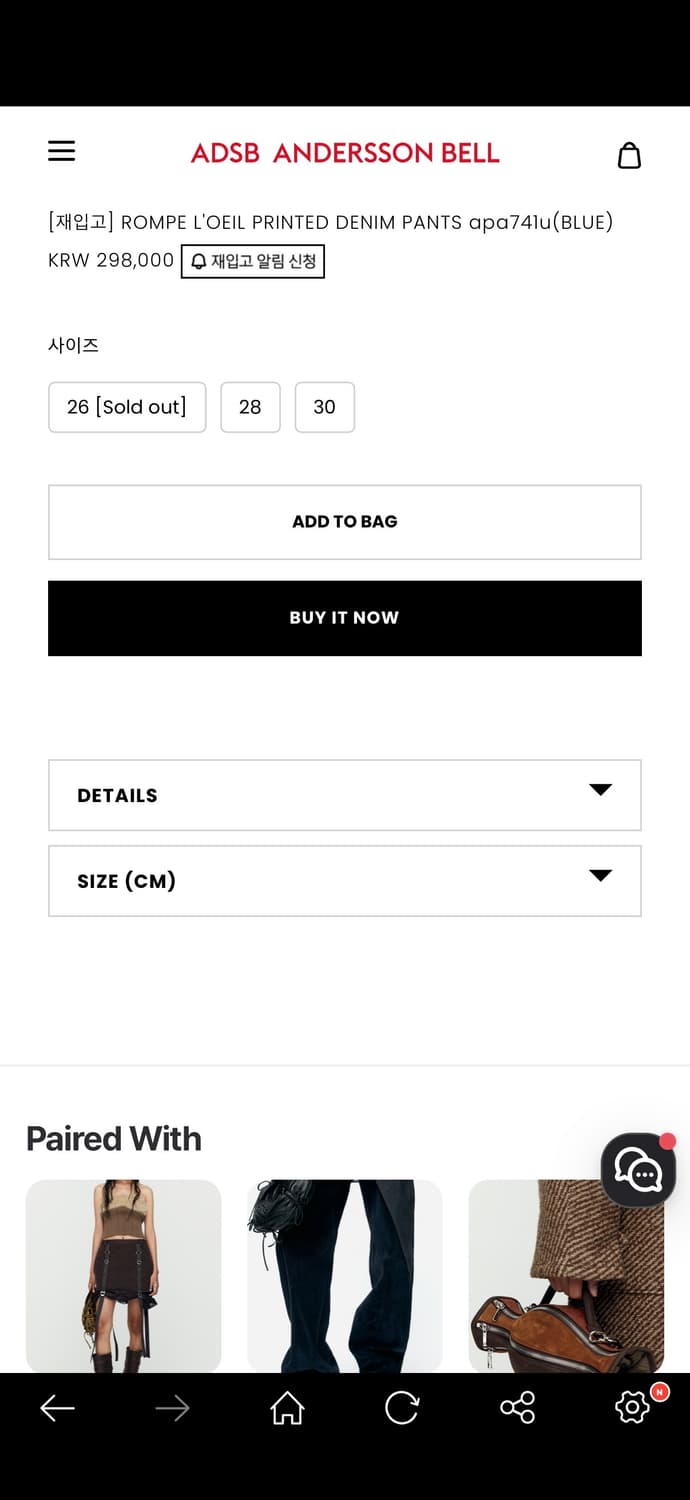Share this page via share icon
The image size is (690, 1500).
point(517,1408)
